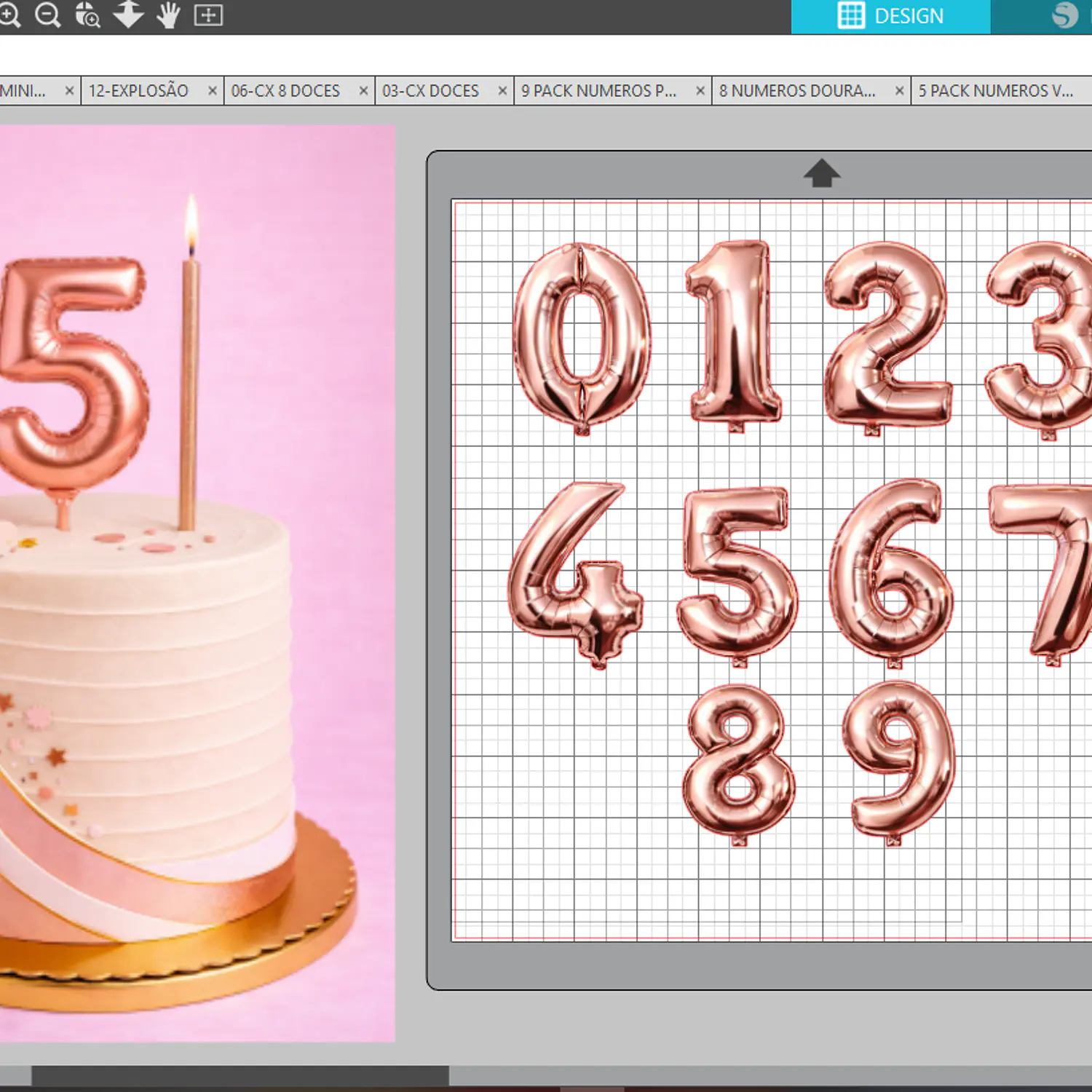Click the drag zoom down-arrow icon
Screen dimensions: 1092x1092
click(x=128, y=15)
